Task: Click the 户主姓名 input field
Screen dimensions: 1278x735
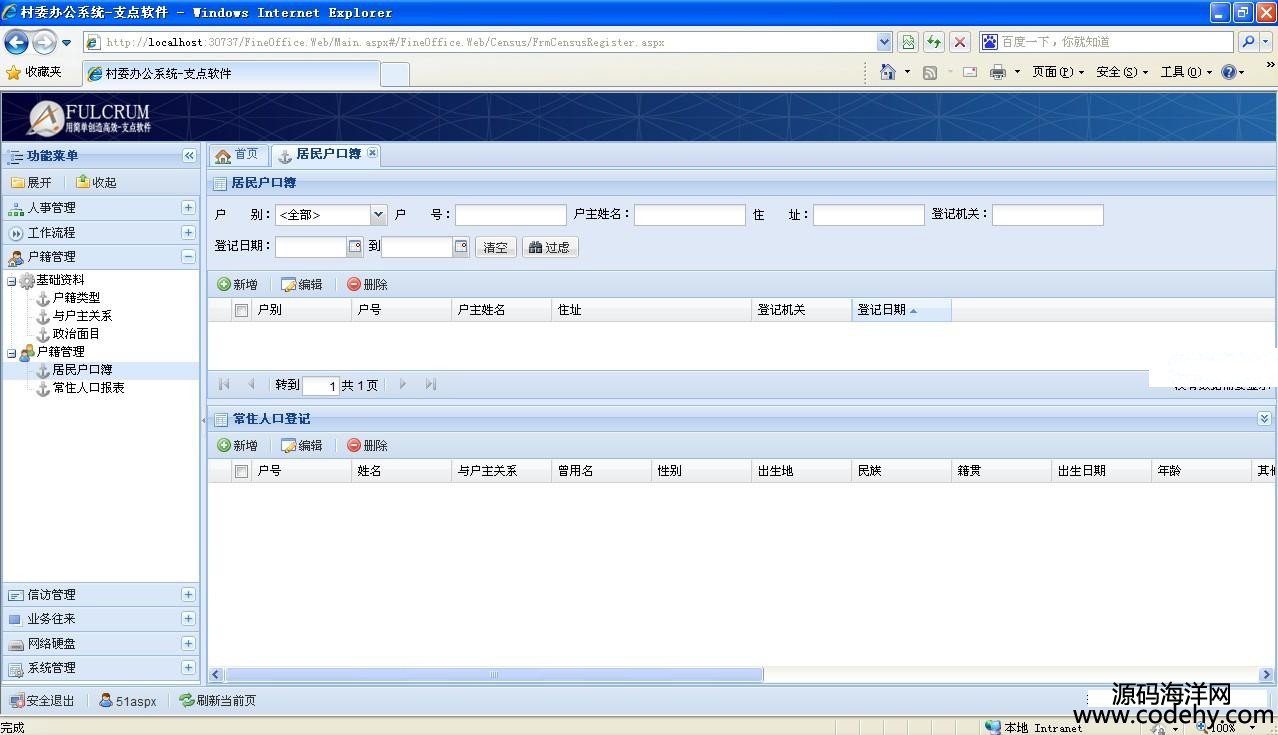Action: (x=690, y=215)
